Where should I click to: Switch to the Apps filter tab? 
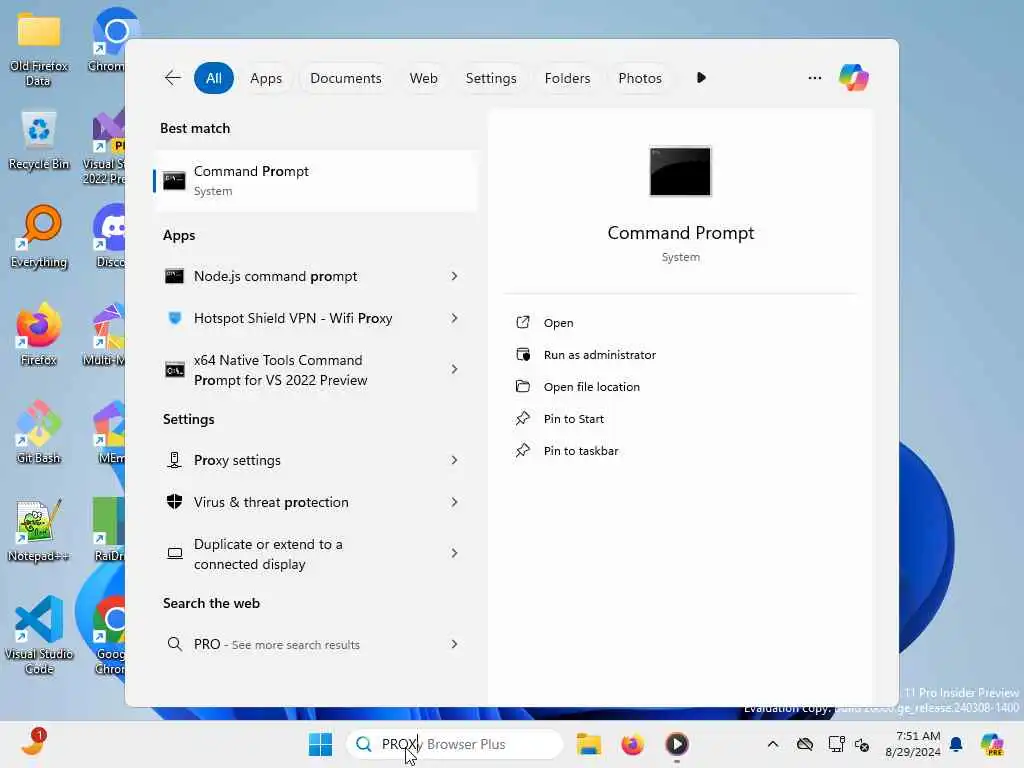pos(266,78)
